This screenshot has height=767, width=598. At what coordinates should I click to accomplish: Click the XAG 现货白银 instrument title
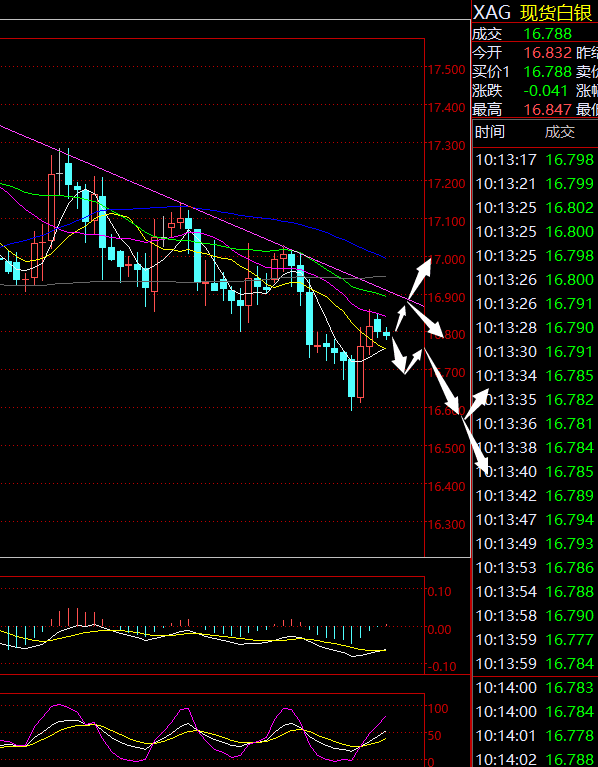[x=532, y=12]
